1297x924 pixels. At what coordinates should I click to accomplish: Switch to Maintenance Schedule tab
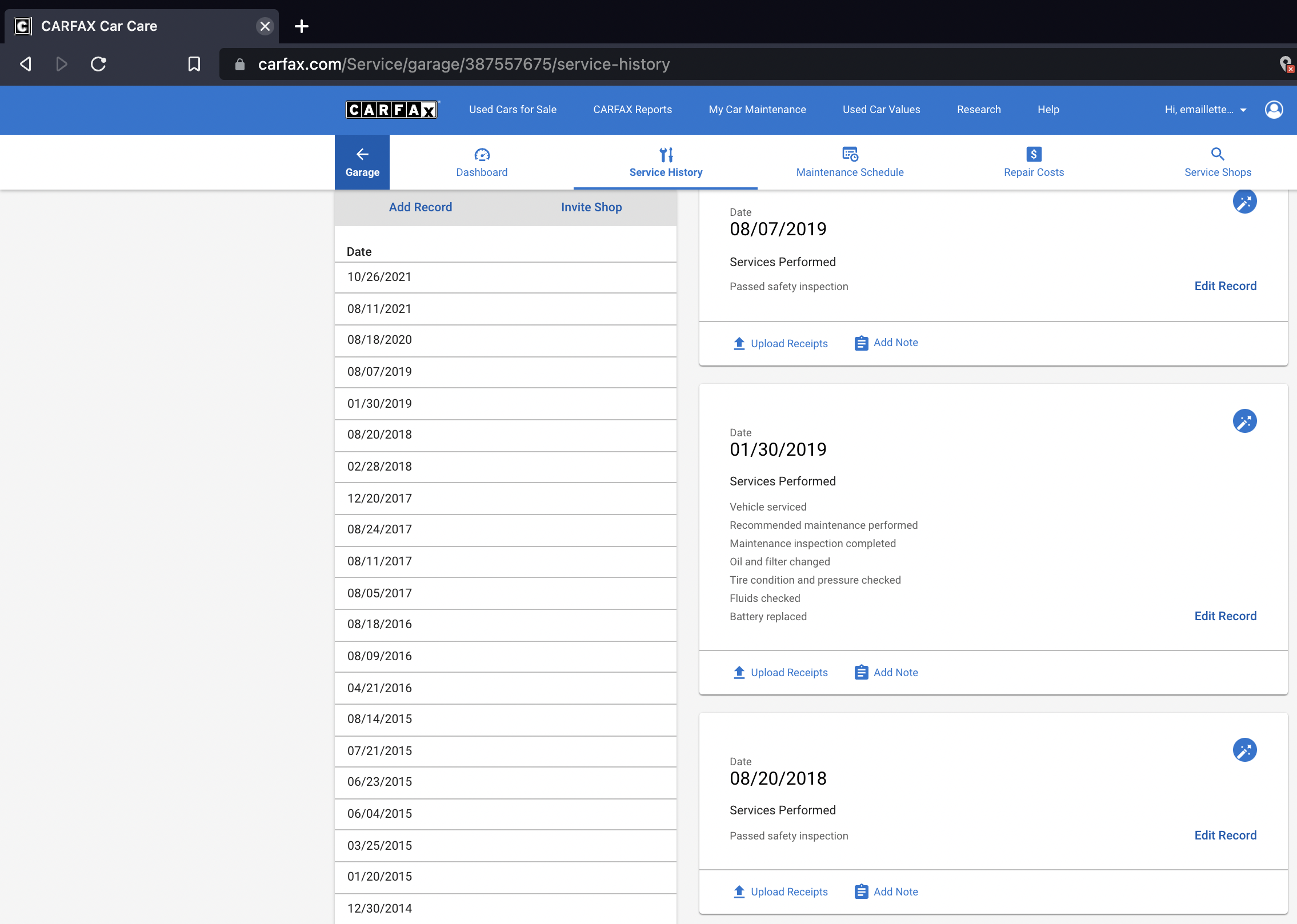[850, 162]
